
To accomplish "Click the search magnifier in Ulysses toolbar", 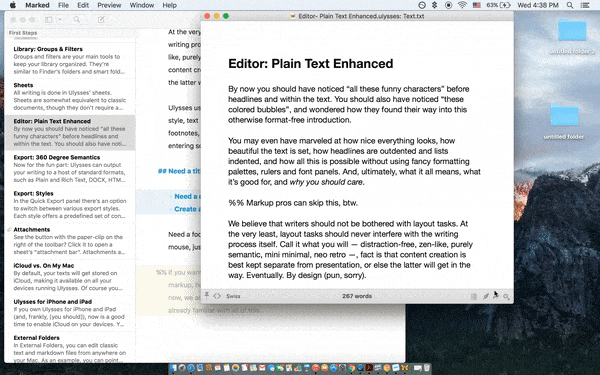I will coord(77,19).
